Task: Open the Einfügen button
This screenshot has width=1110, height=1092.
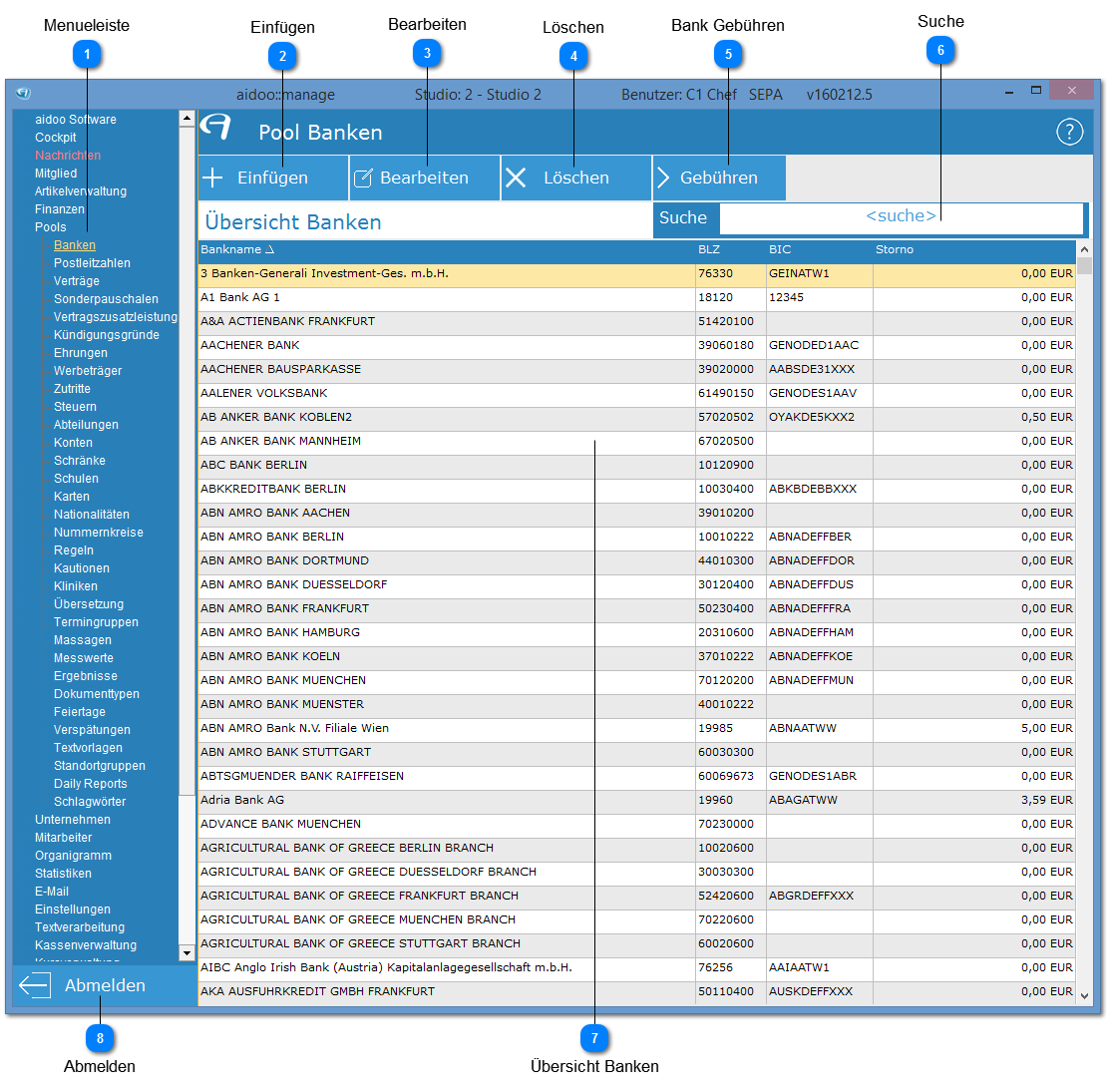Action: [x=273, y=178]
